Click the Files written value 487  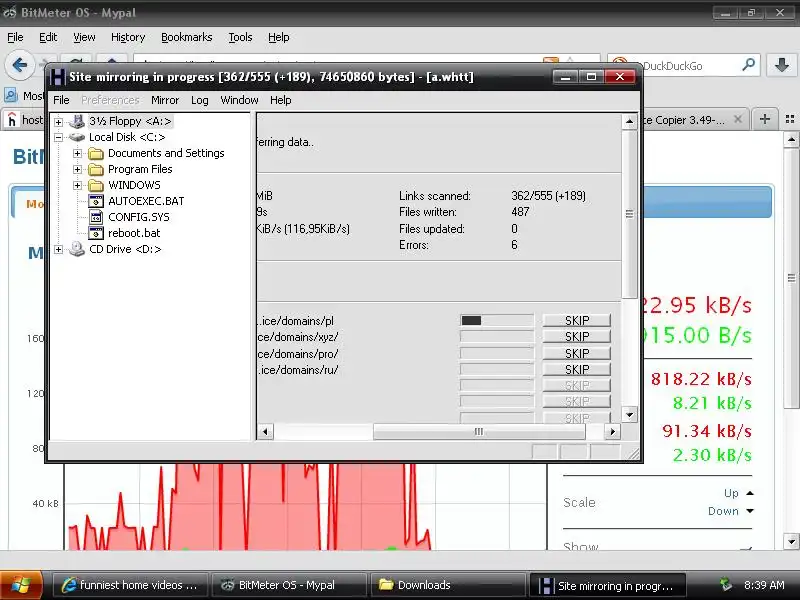click(520, 212)
